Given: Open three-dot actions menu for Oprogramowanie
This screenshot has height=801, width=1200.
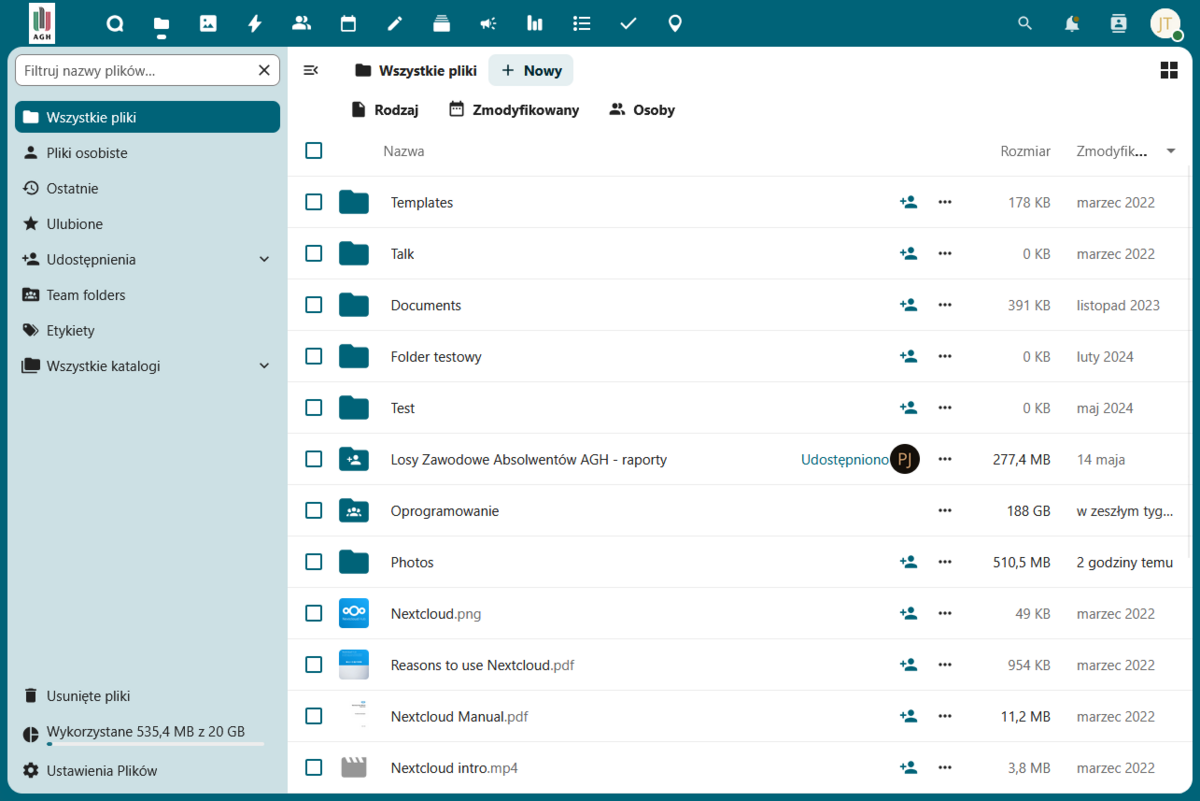Looking at the screenshot, I should tap(945, 511).
